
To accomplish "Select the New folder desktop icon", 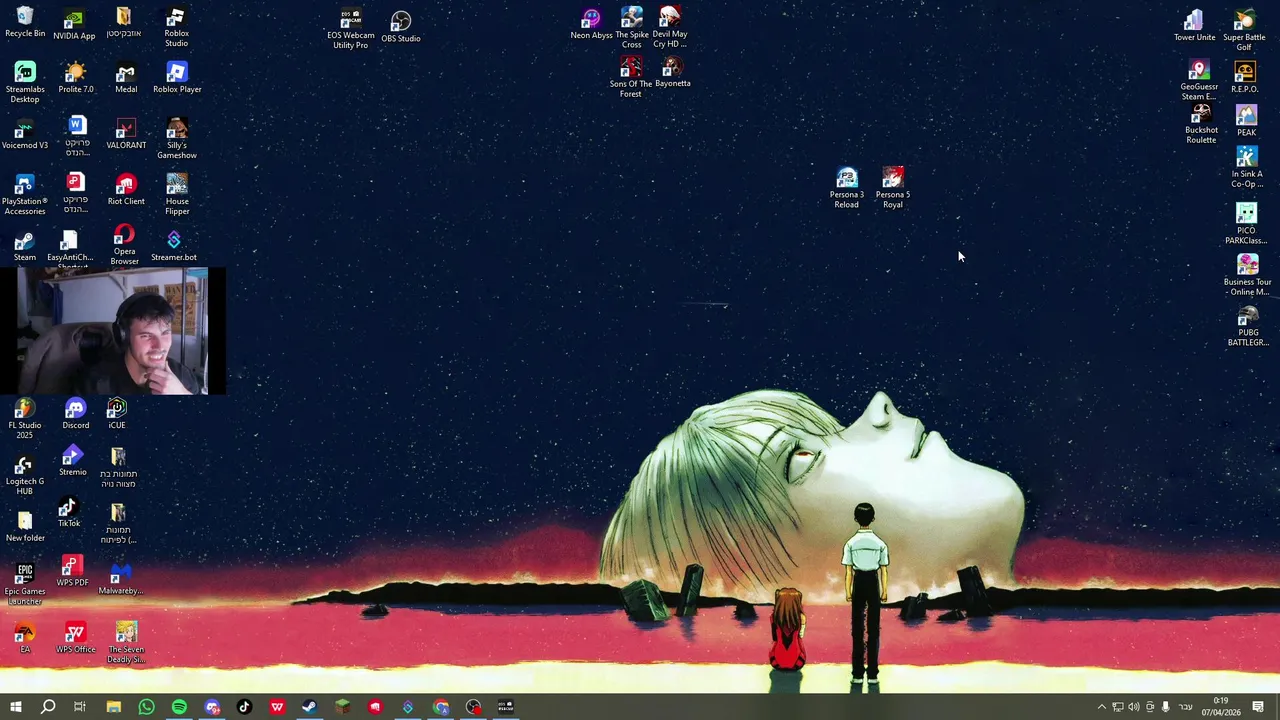I will (x=25, y=526).
